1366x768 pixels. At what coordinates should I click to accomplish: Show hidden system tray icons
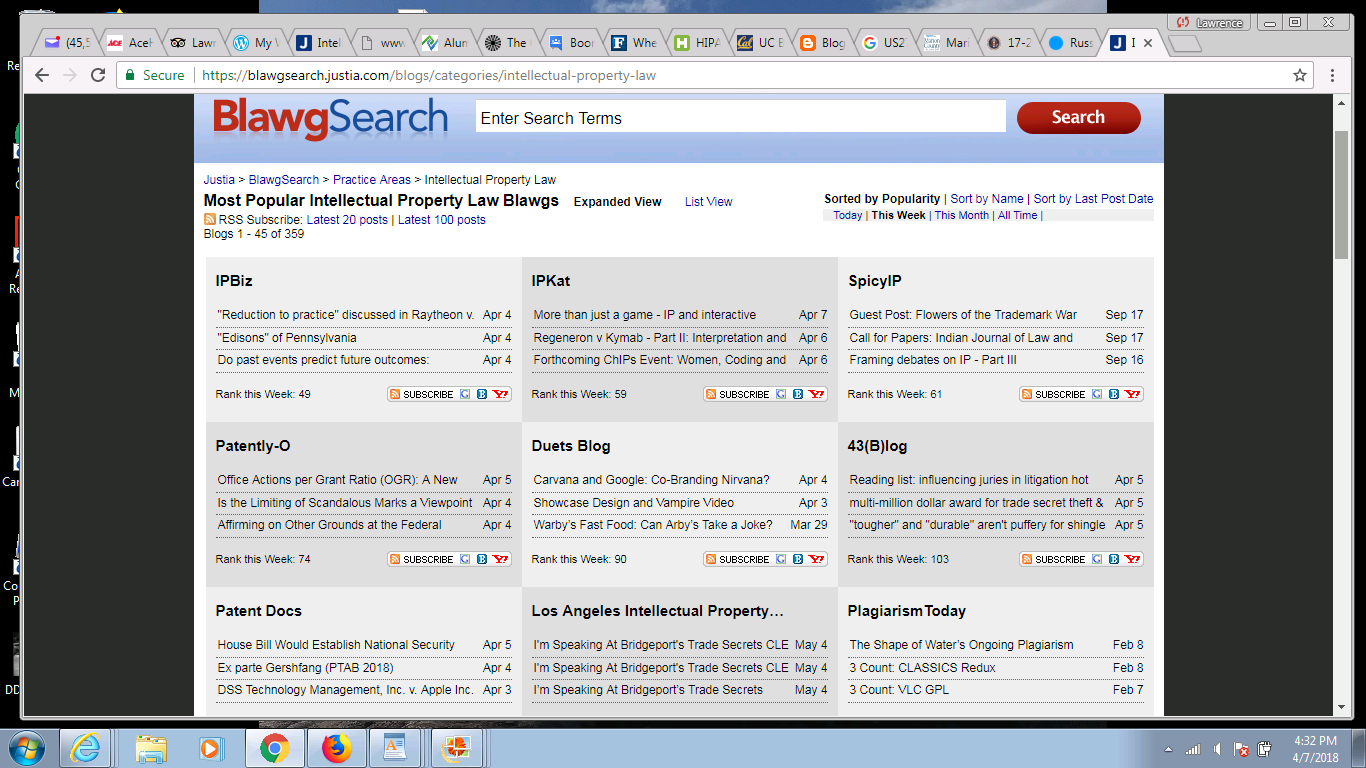(1169, 749)
